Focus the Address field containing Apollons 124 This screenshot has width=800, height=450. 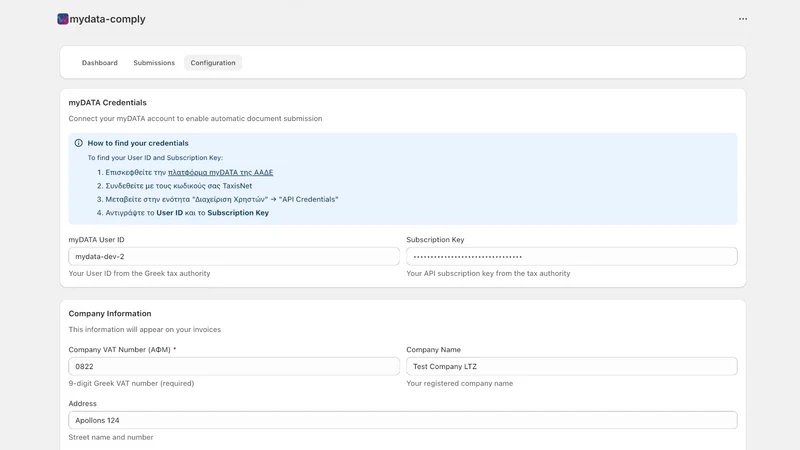403,420
